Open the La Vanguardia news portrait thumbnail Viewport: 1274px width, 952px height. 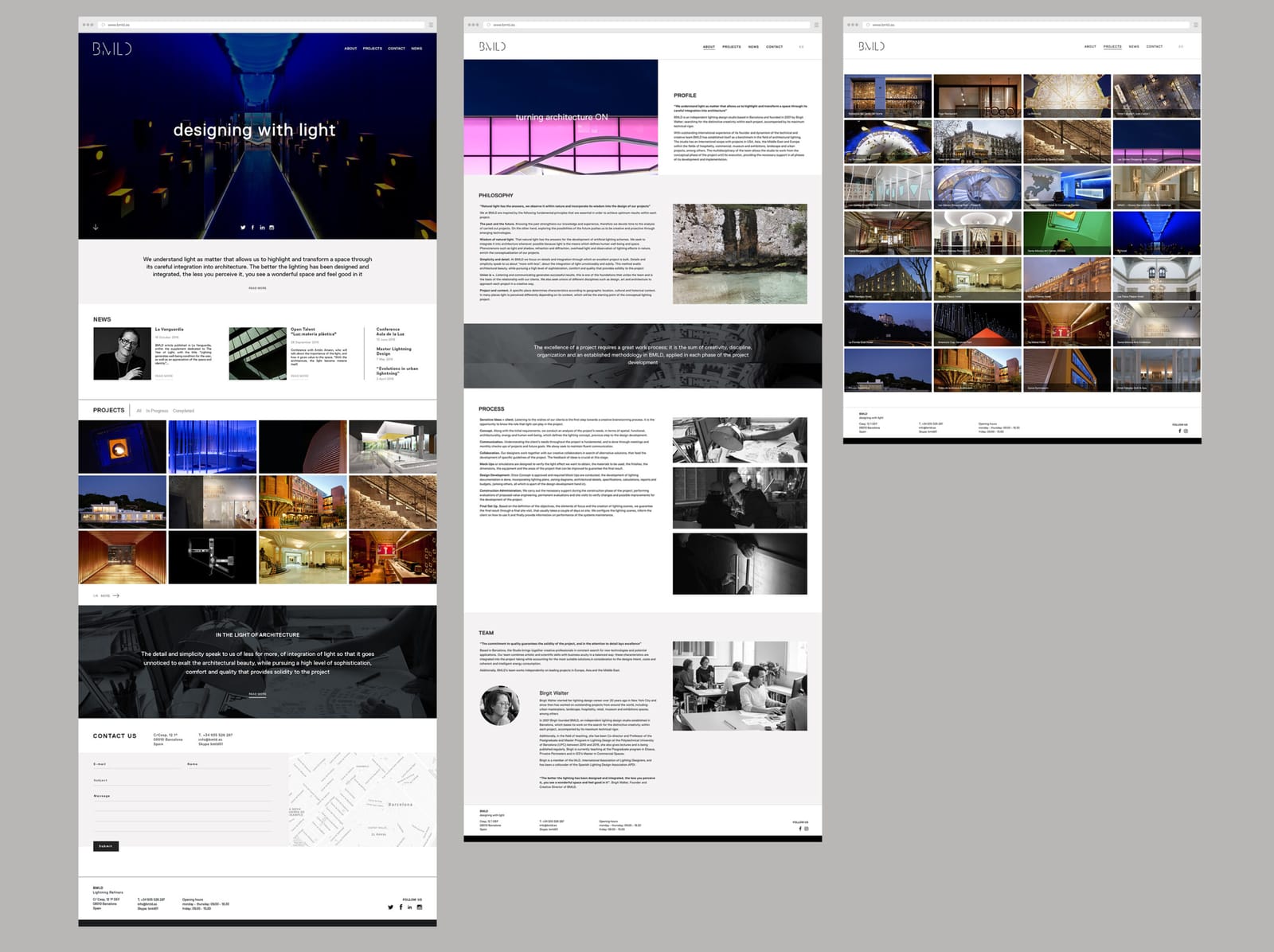(122, 353)
